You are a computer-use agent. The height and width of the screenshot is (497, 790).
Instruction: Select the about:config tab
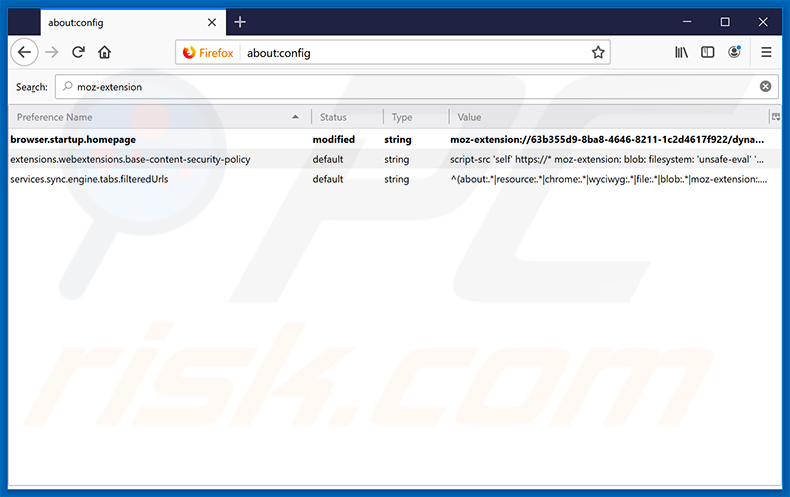(133, 22)
